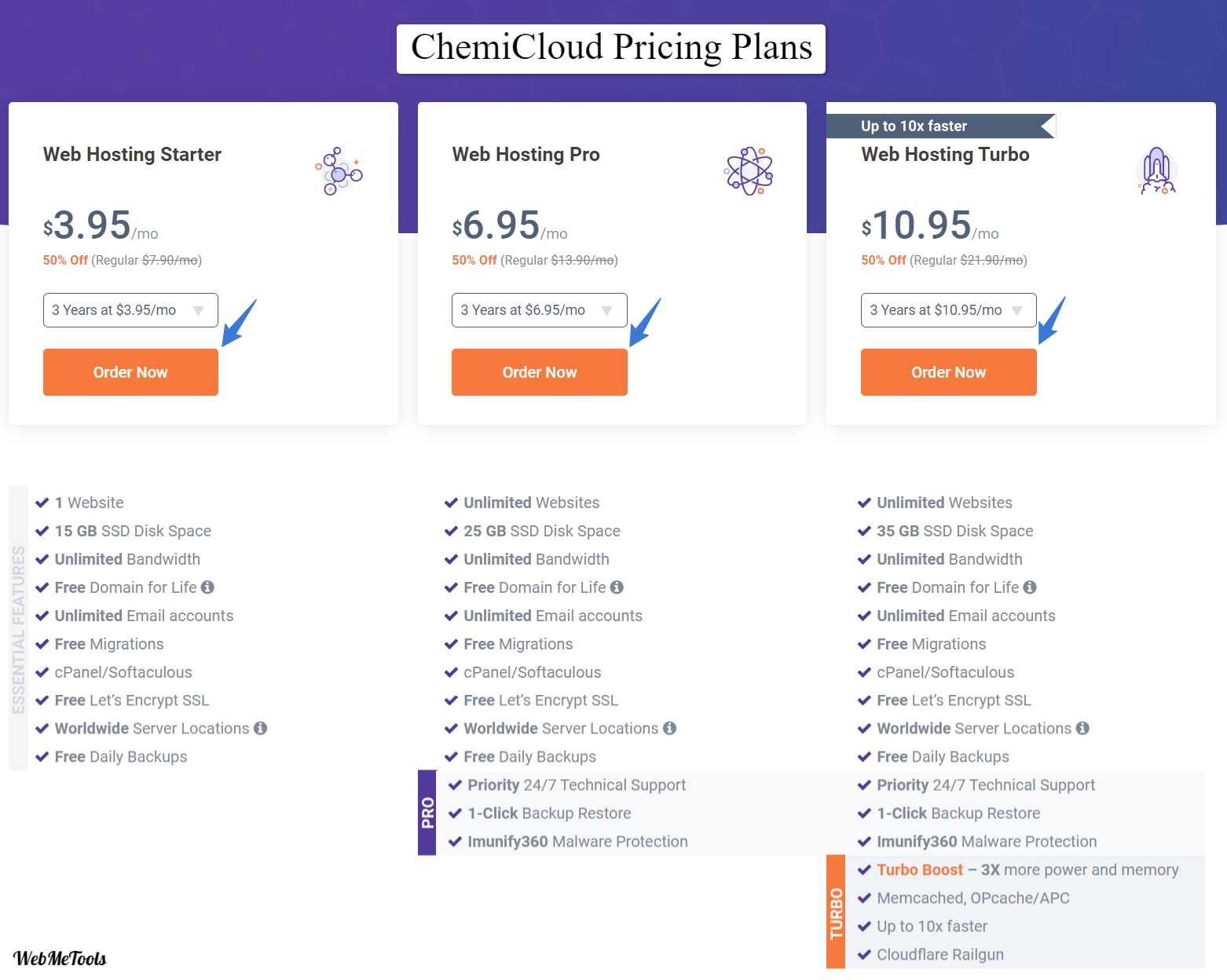Open info icon beside Starter Free Domain for Life
Viewport: 1227px width, 980px height.
coord(207,587)
